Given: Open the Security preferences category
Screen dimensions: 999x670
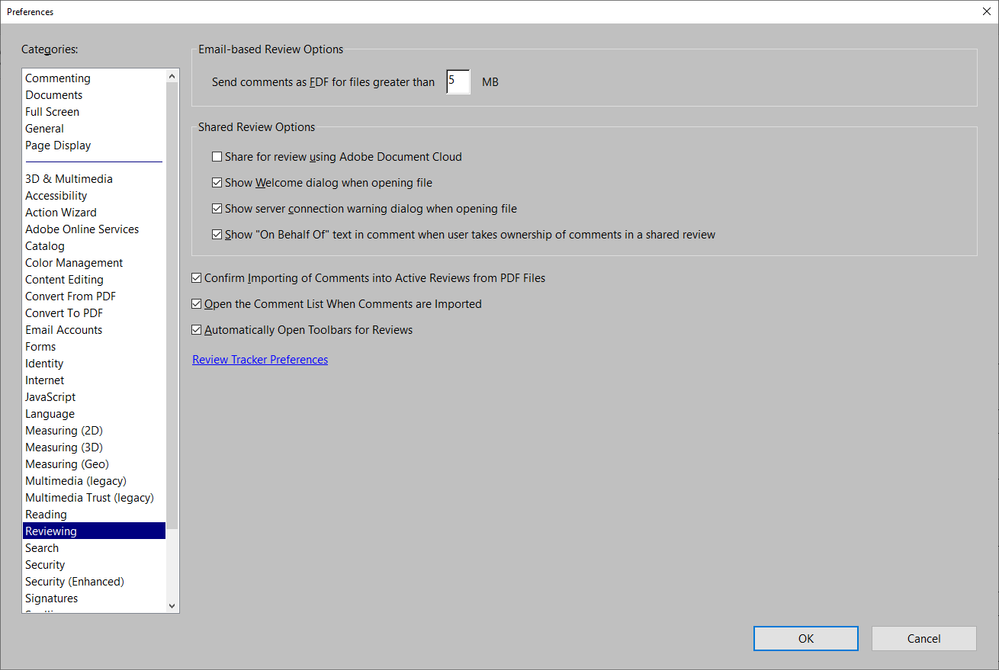Looking at the screenshot, I should coord(45,564).
